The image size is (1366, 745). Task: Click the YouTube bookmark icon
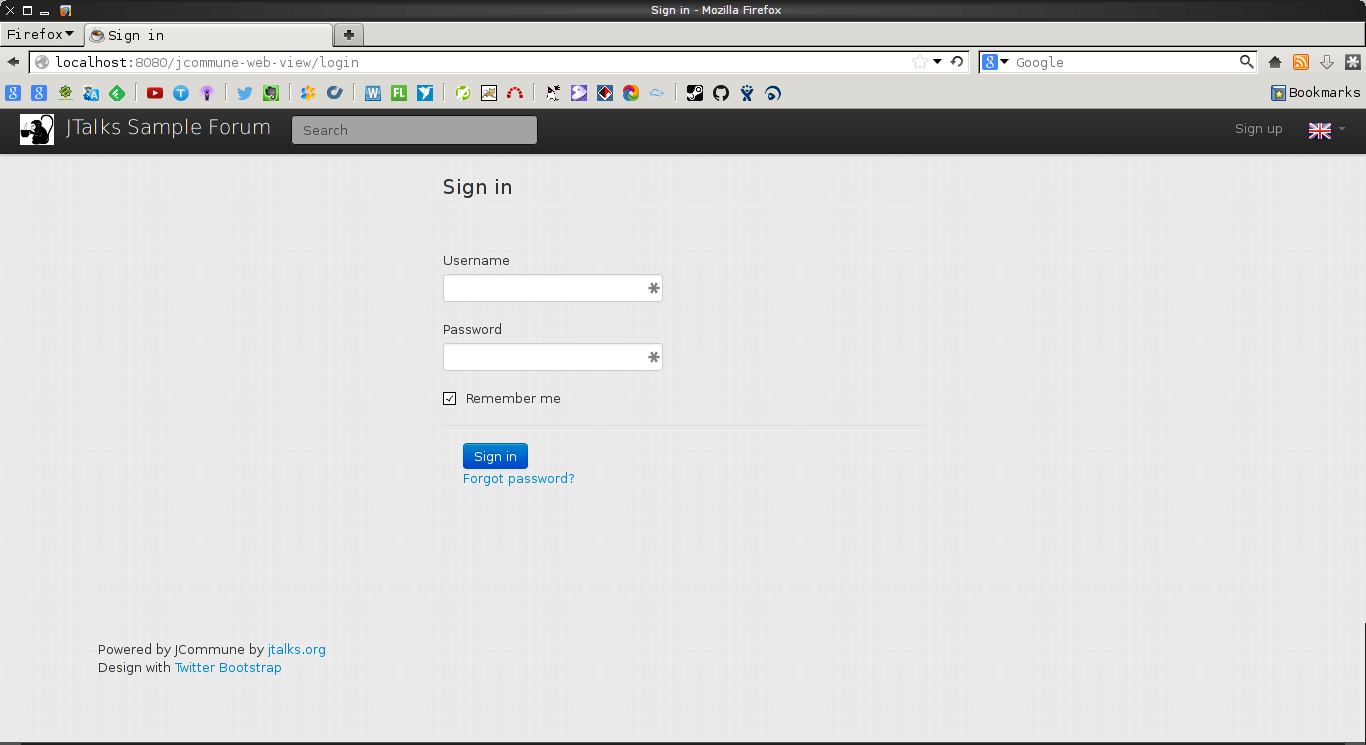[x=155, y=93]
